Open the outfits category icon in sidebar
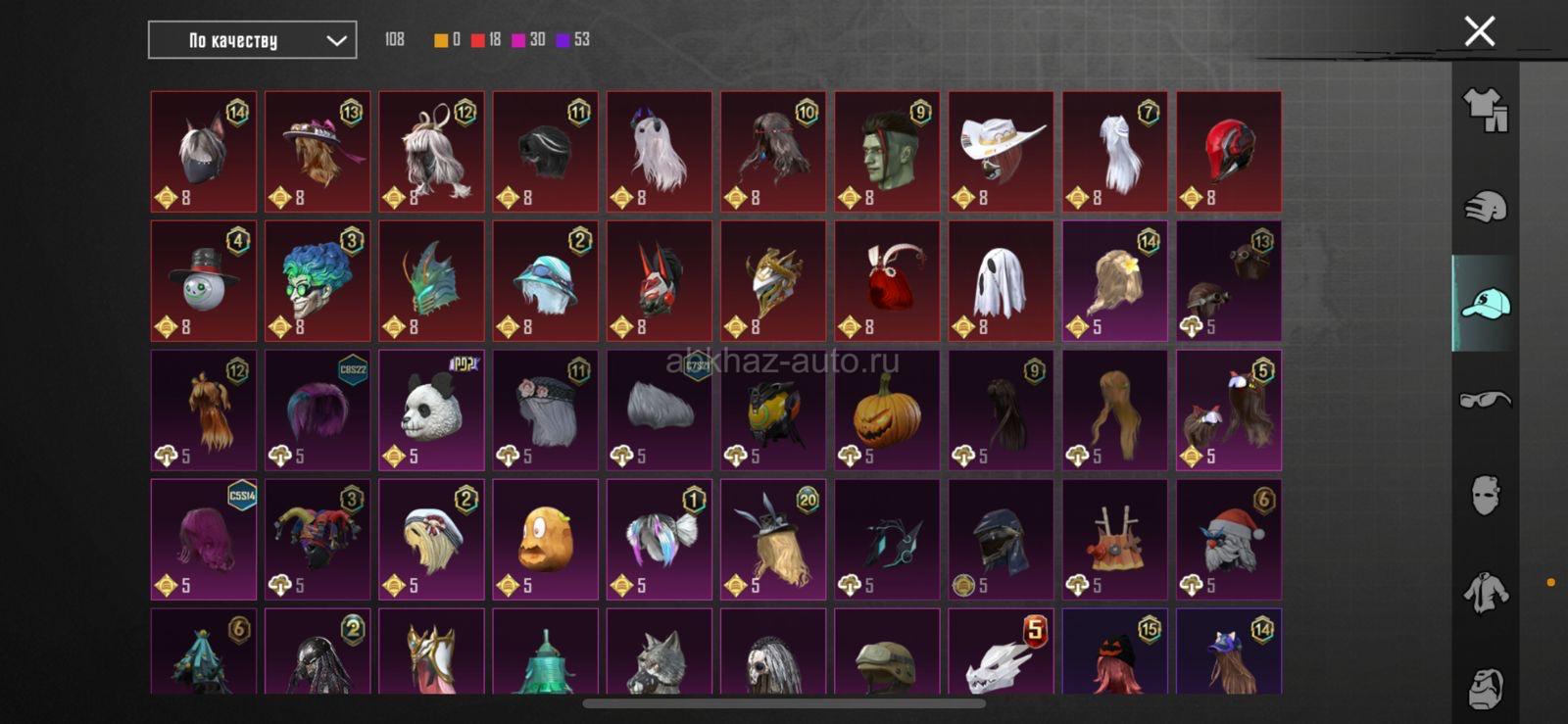 click(1486, 110)
